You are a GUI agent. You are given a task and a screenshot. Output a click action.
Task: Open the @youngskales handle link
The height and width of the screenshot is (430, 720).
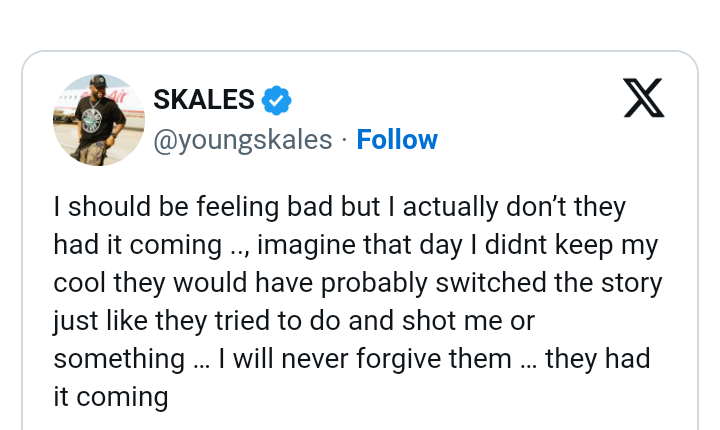pyautogui.click(x=242, y=140)
